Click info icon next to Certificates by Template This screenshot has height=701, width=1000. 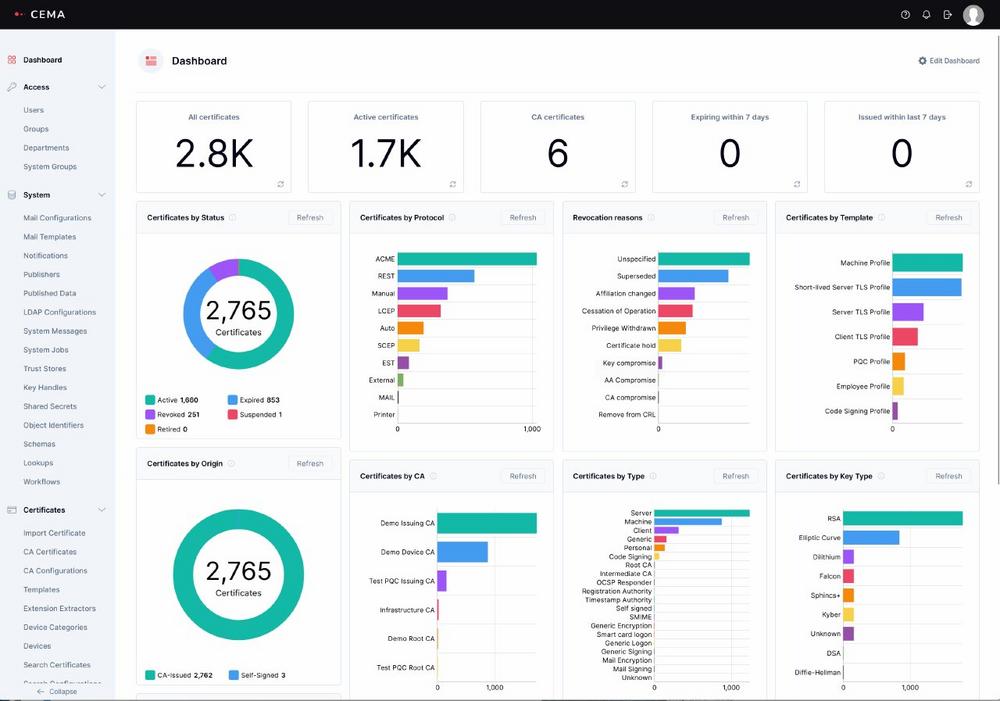click(x=881, y=218)
